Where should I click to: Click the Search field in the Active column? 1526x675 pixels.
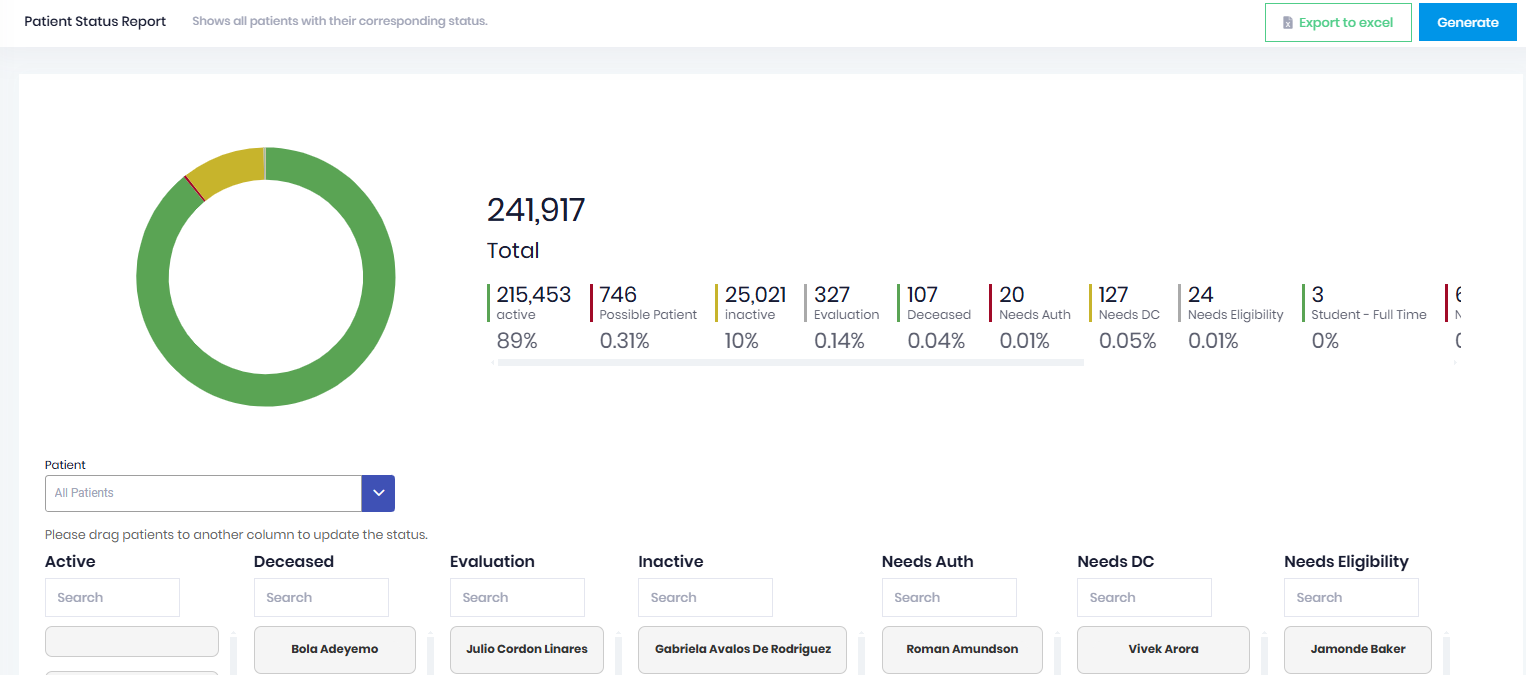tap(112, 597)
